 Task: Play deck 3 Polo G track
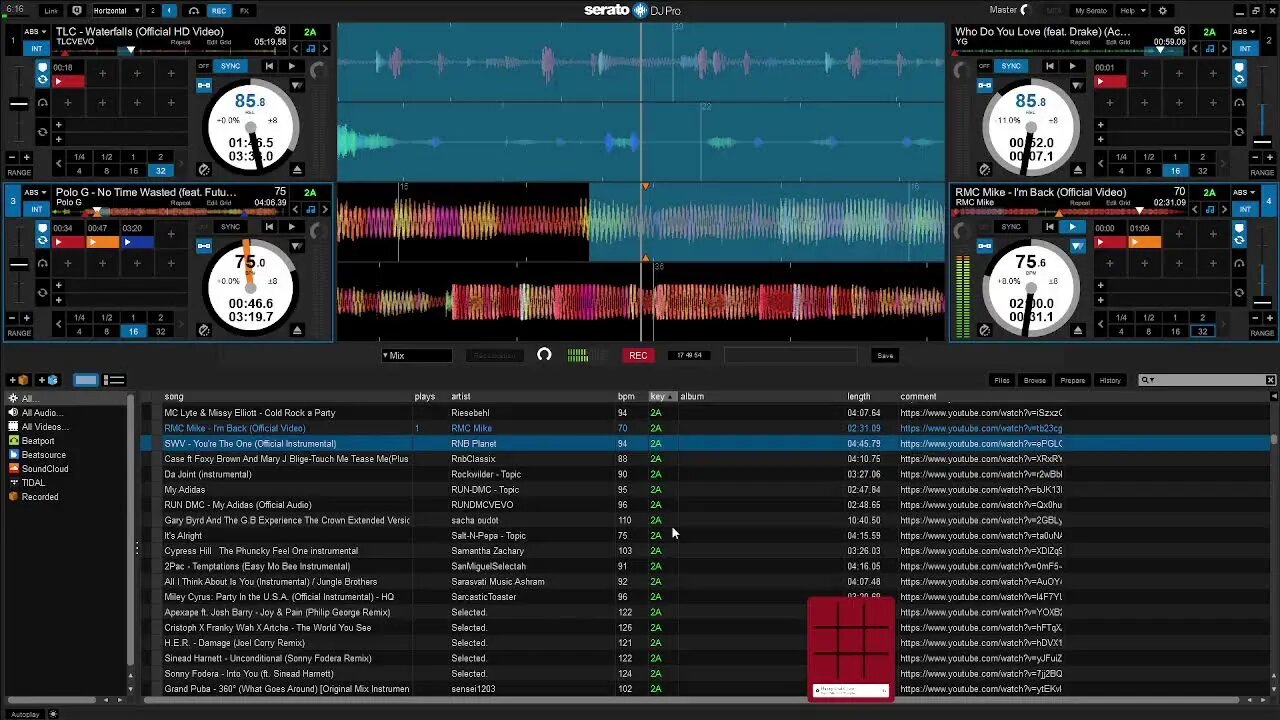pos(291,226)
